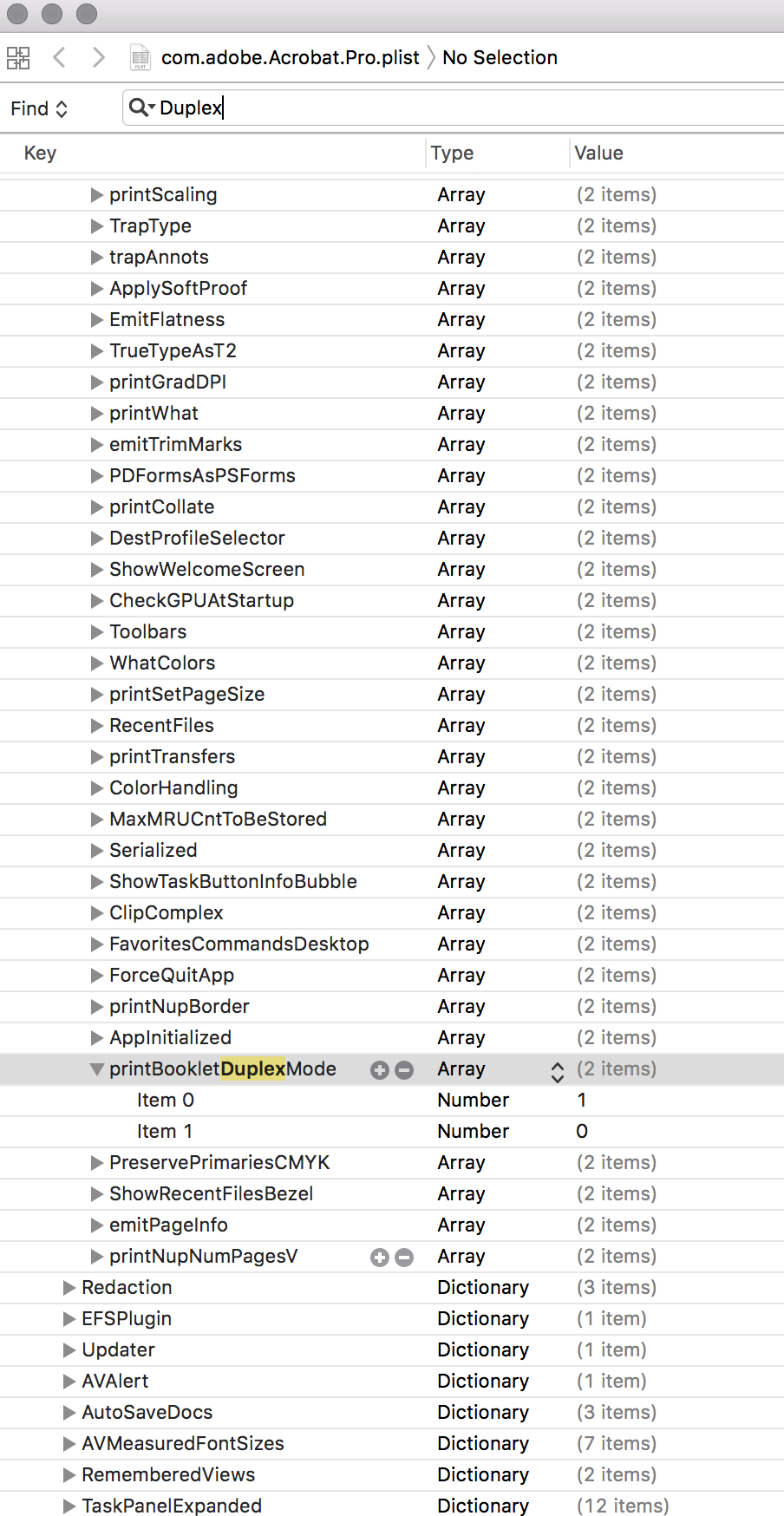Image resolution: width=784 pixels, height=1516 pixels.
Task: Select the printGradDPI key
Action: pyautogui.click(x=167, y=382)
